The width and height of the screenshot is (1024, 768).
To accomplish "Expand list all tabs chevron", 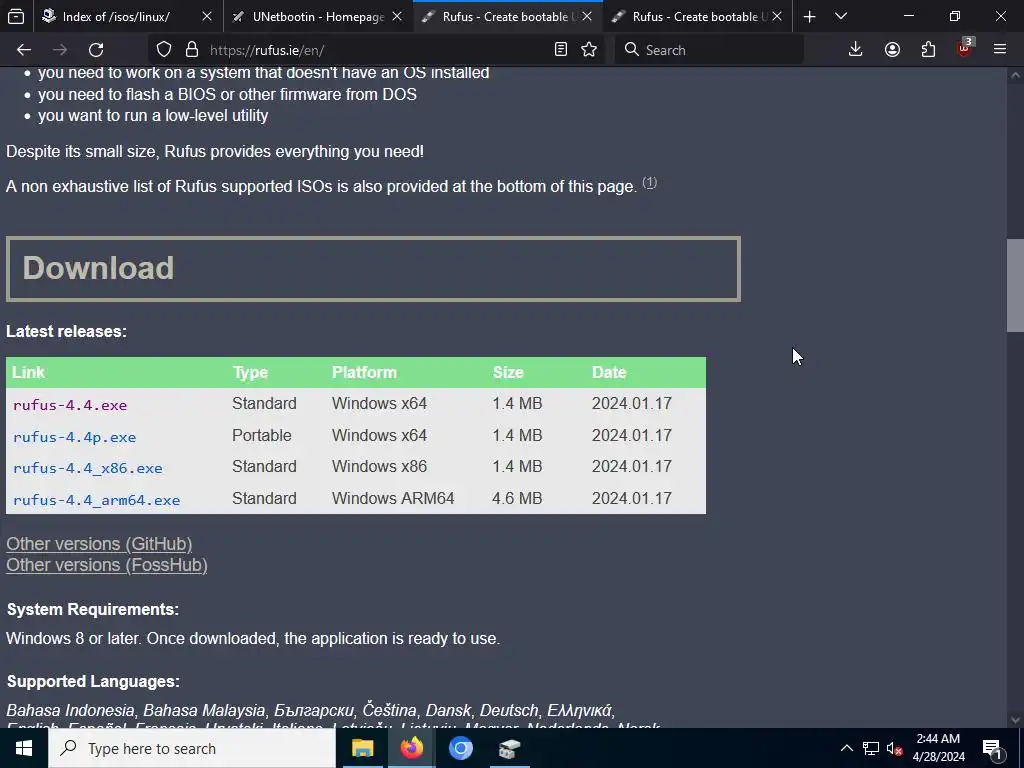I will click(x=841, y=16).
